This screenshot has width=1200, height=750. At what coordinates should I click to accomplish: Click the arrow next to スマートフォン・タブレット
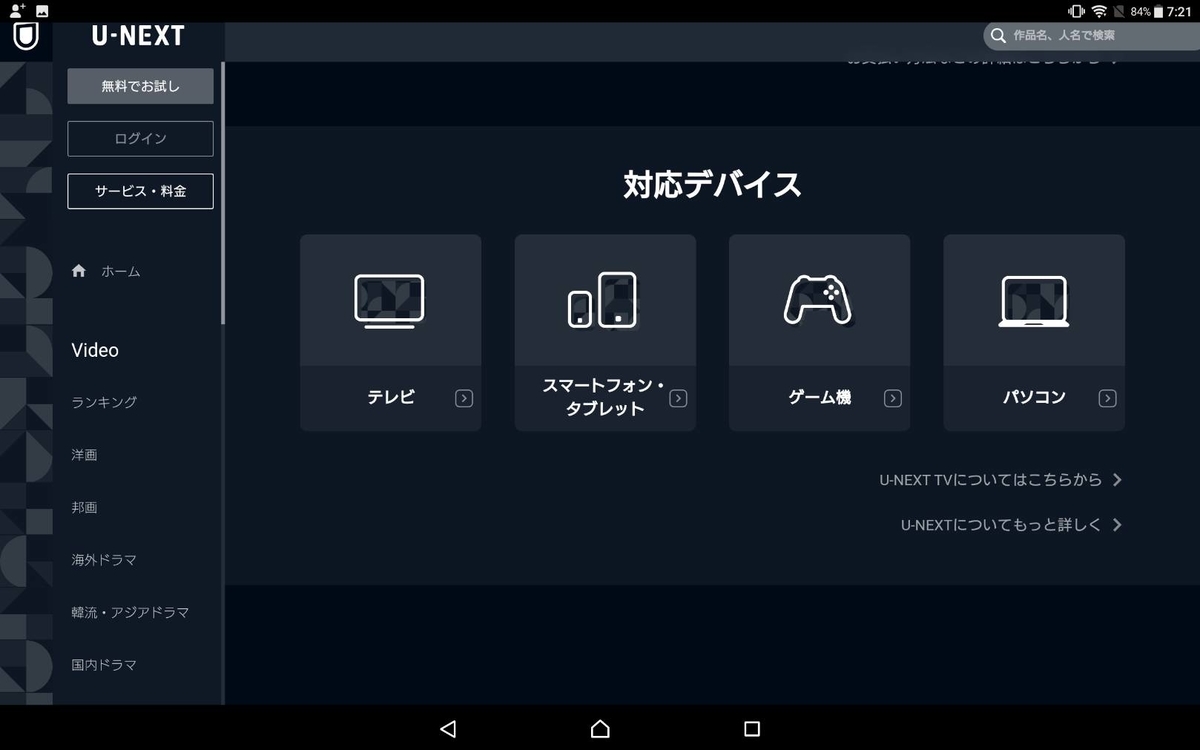(678, 398)
